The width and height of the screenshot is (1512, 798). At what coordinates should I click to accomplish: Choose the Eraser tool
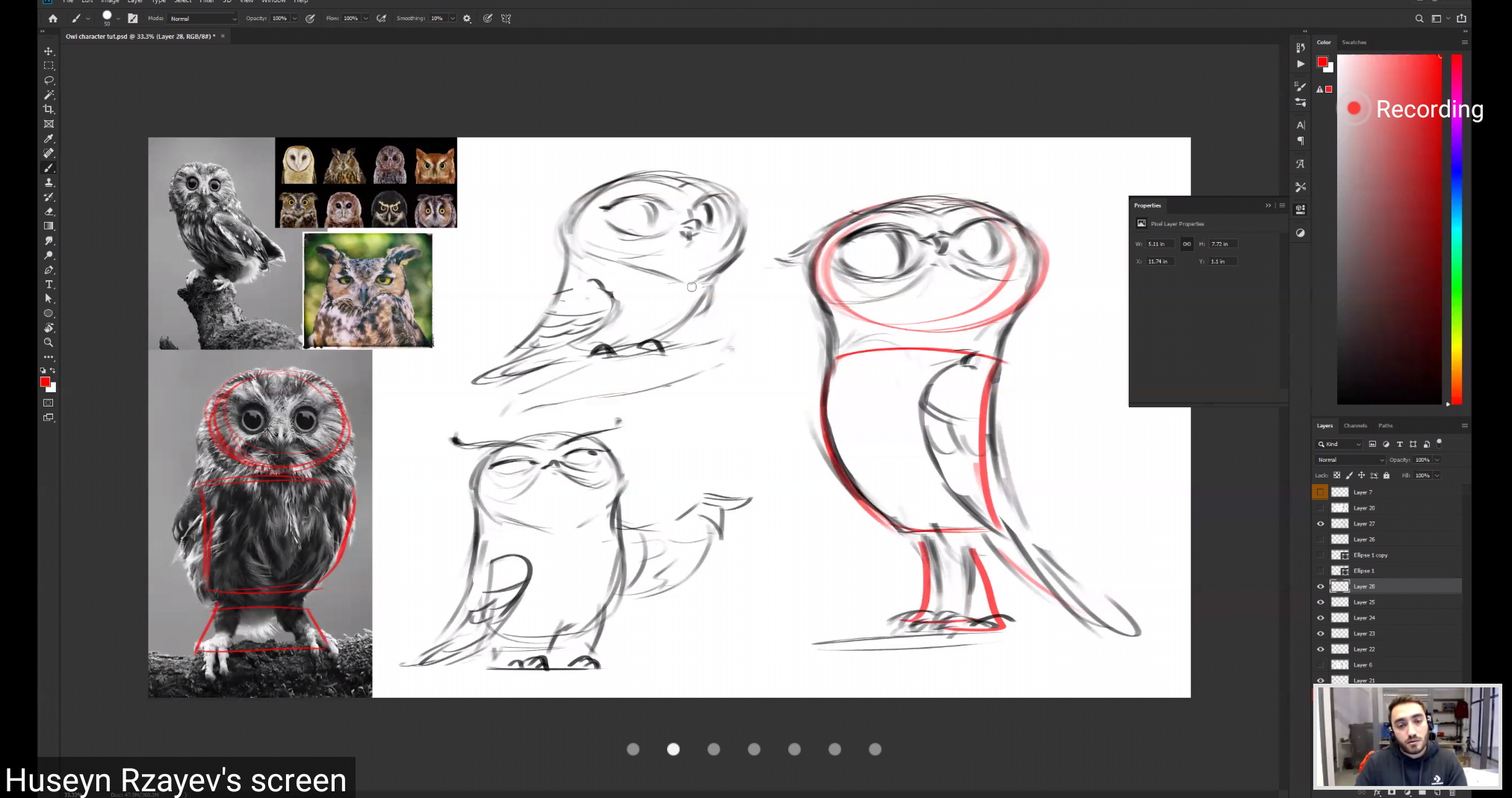coord(49,211)
